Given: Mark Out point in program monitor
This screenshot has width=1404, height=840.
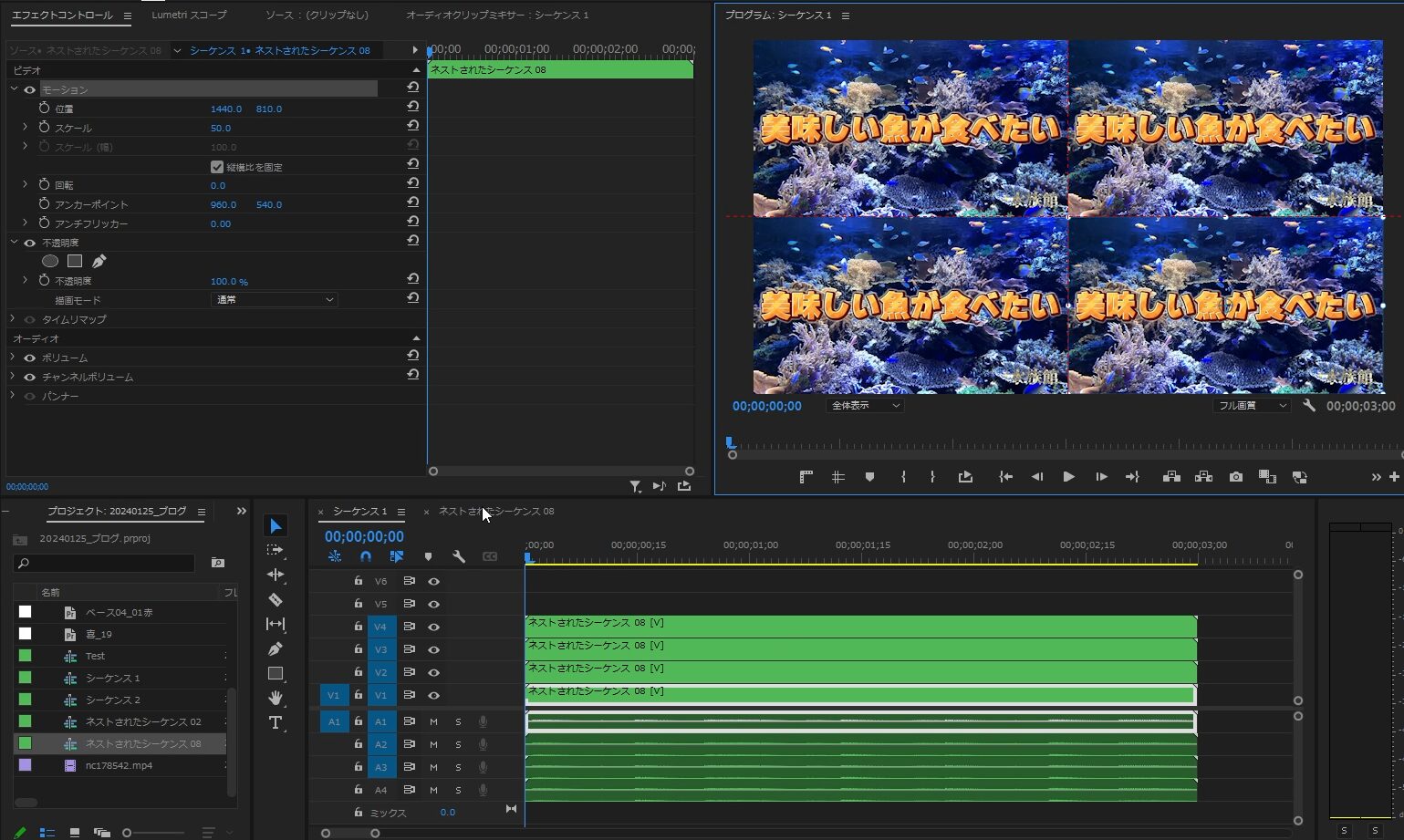Looking at the screenshot, I should (932, 477).
